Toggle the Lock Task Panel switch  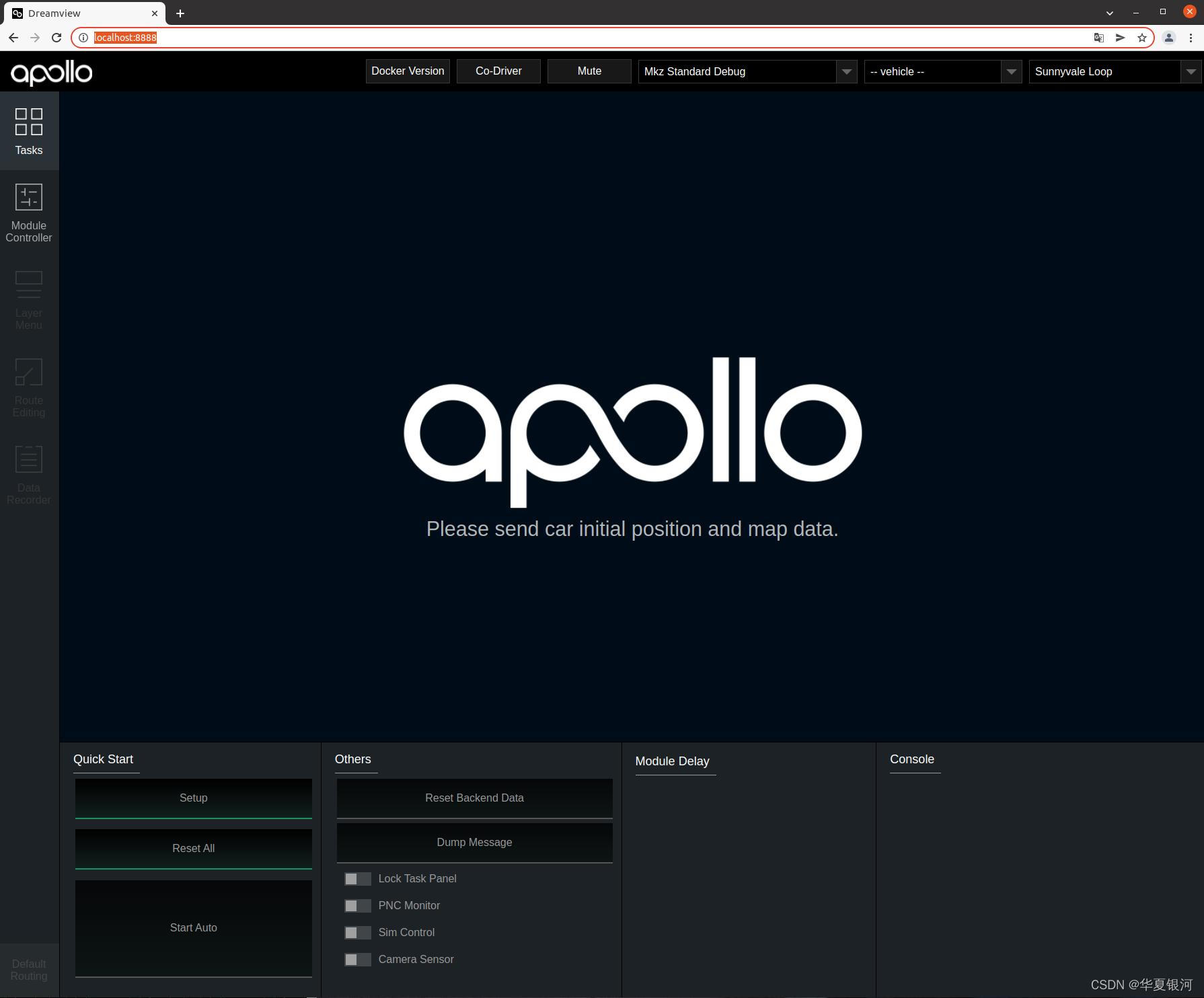tap(358, 879)
